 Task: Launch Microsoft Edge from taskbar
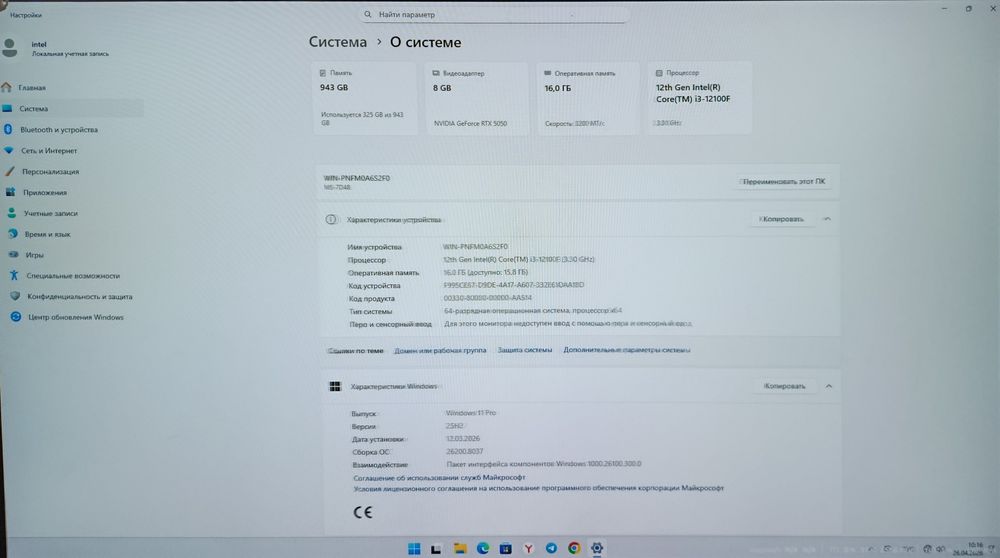coord(483,548)
